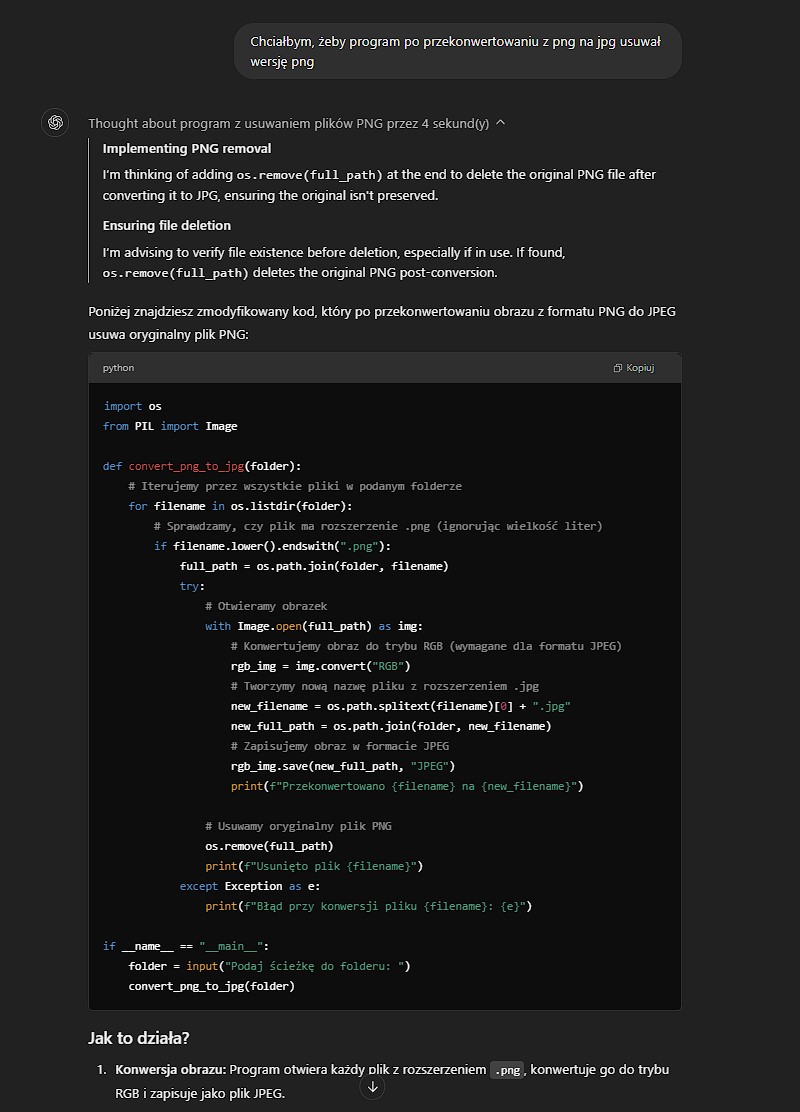Click the '.png' inline code chip

click(x=507, y=1069)
